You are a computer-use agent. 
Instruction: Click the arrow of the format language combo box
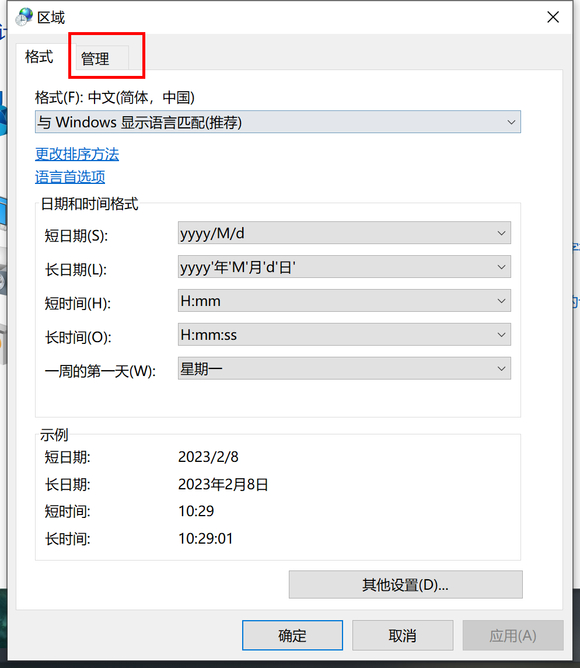tap(511, 122)
